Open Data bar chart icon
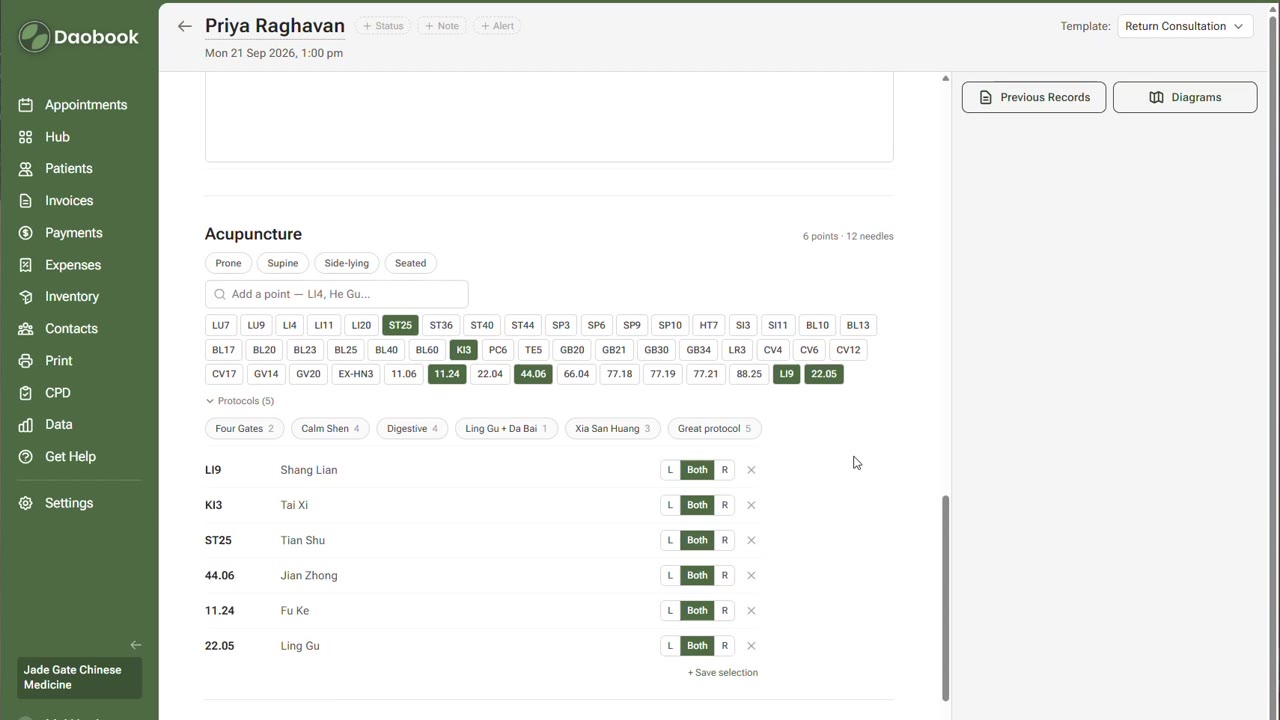 click(26, 425)
